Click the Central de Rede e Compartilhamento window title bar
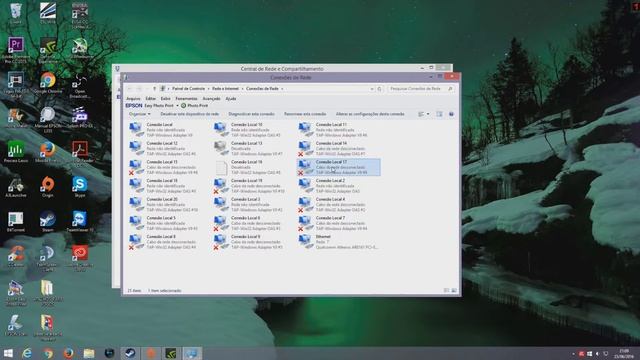 point(282,68)
